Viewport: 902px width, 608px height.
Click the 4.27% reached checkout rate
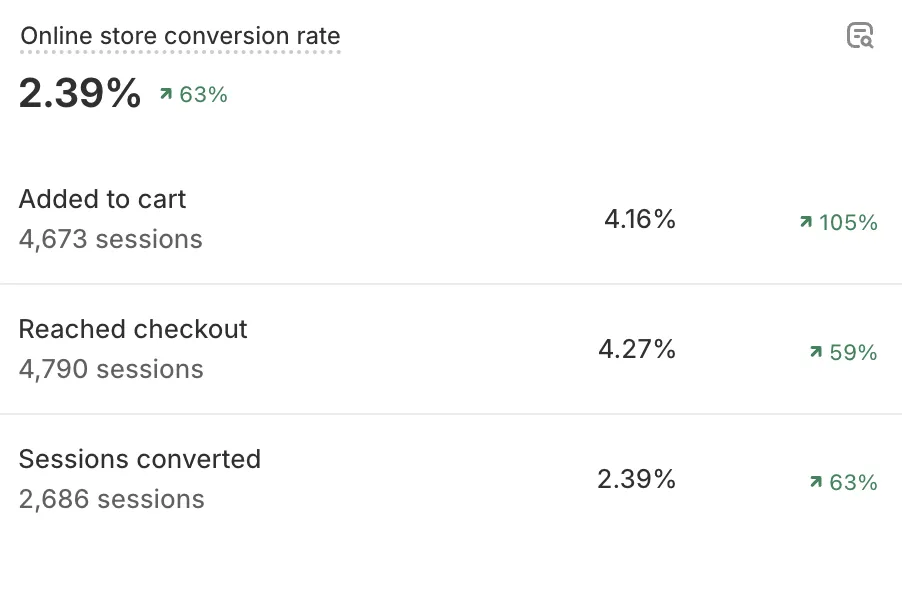point(637,349)
